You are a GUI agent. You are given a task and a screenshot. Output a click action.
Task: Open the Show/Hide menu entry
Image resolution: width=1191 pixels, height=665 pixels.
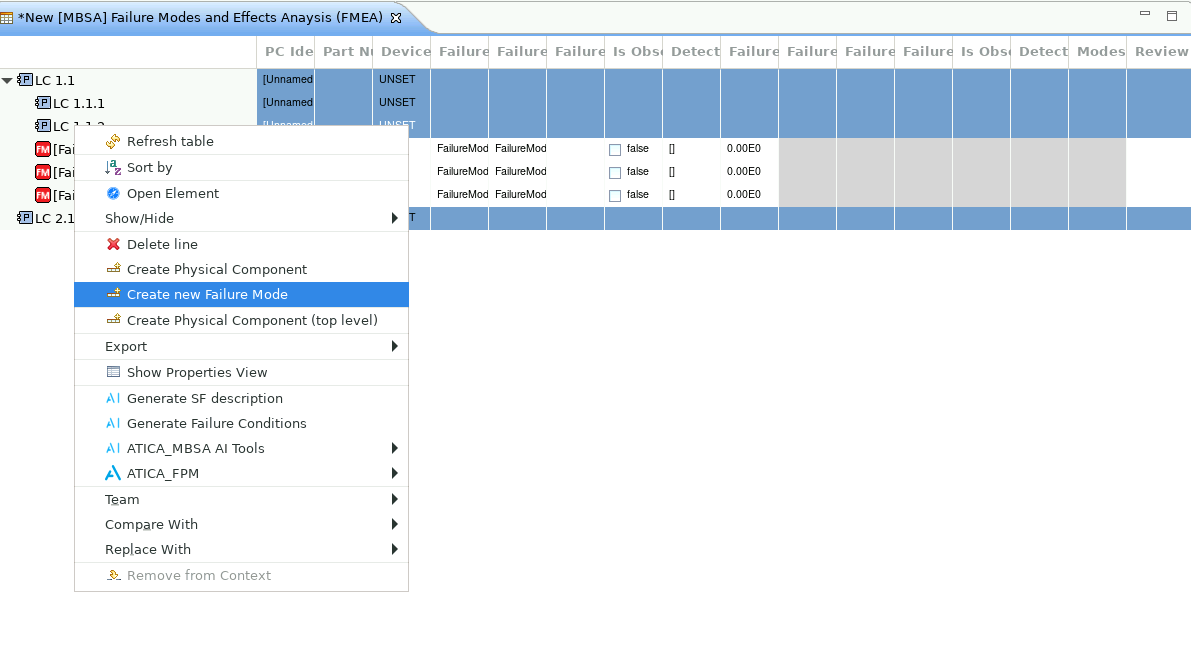click(x=242, y=218)
